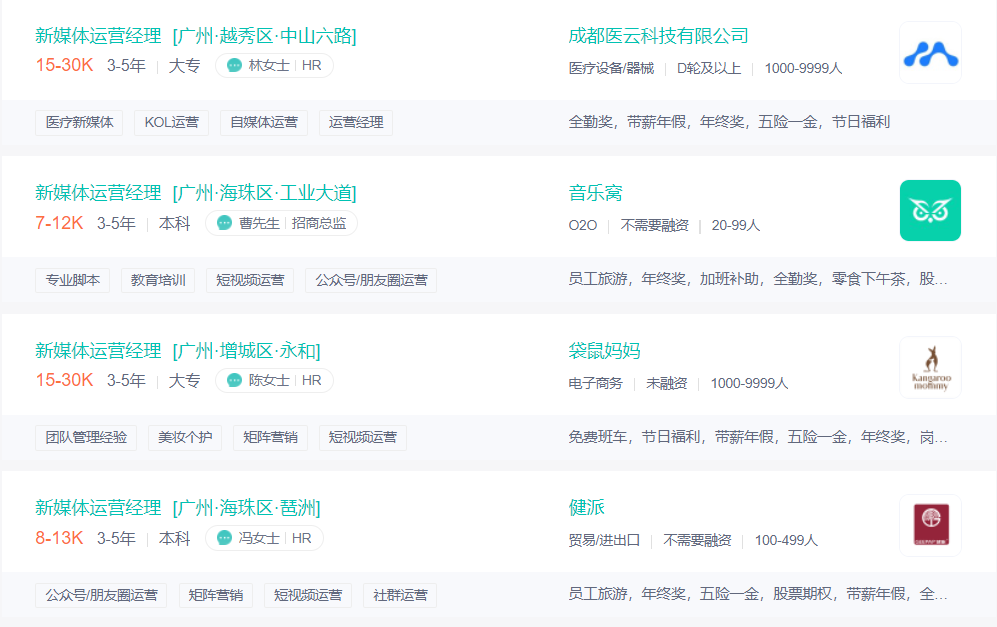The image size is (997, 627).
Task: Click the 健派 red company logo
Action: (930, 525)
